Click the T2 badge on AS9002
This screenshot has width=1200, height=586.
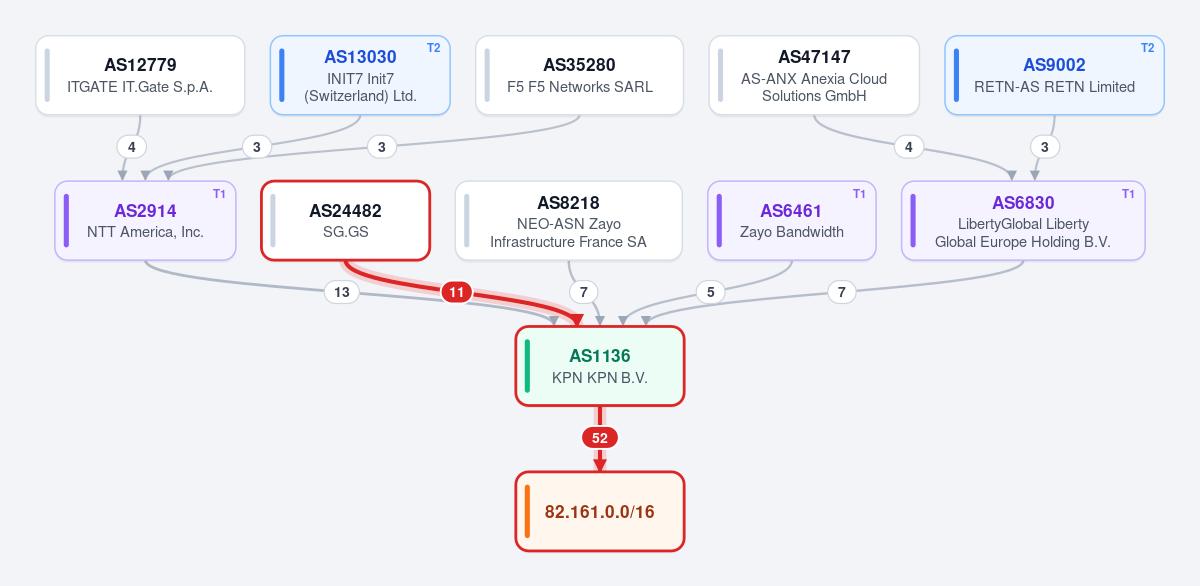[x=1147, y=48]
